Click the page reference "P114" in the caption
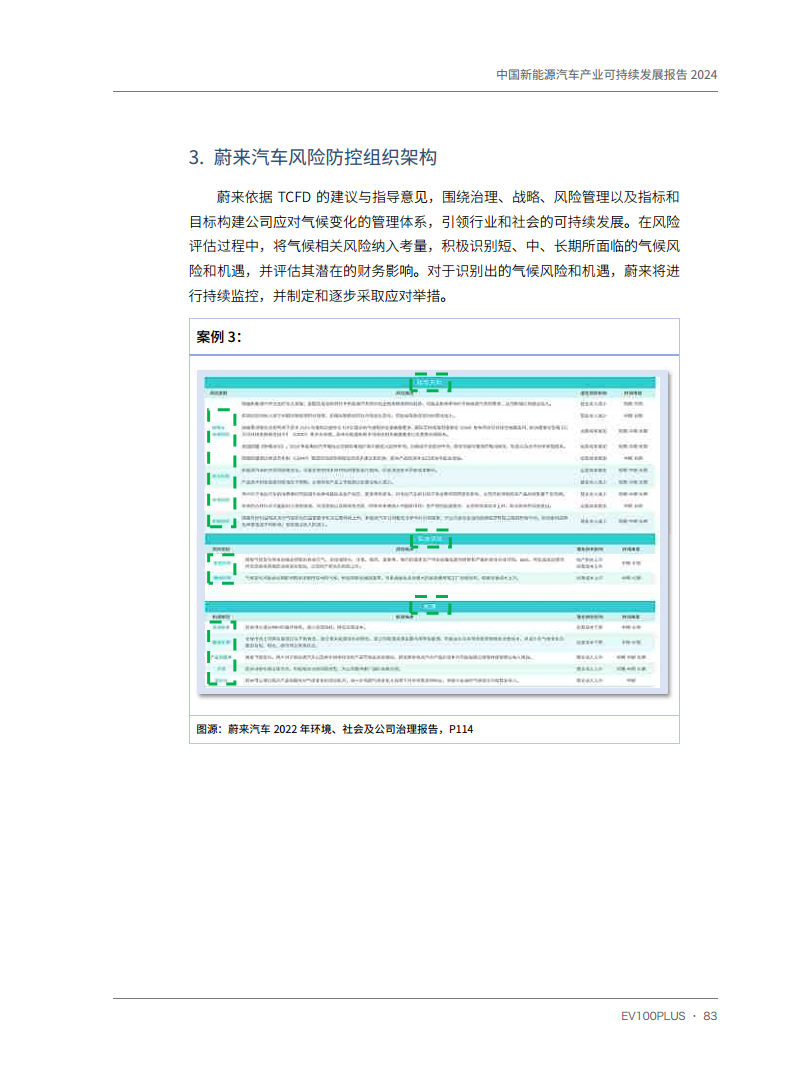The image size is (793, 1077). 461,729
